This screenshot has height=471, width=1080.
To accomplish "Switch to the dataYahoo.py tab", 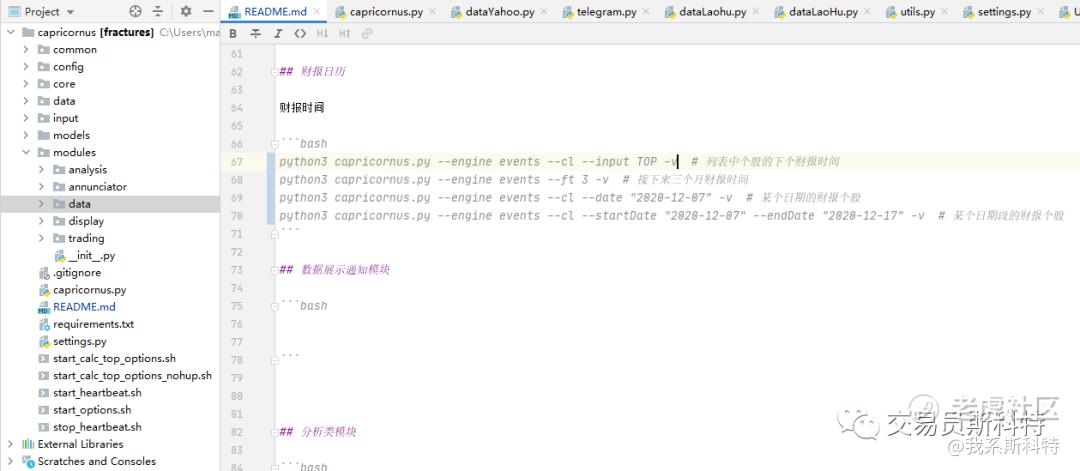I will tap(500, 12).
